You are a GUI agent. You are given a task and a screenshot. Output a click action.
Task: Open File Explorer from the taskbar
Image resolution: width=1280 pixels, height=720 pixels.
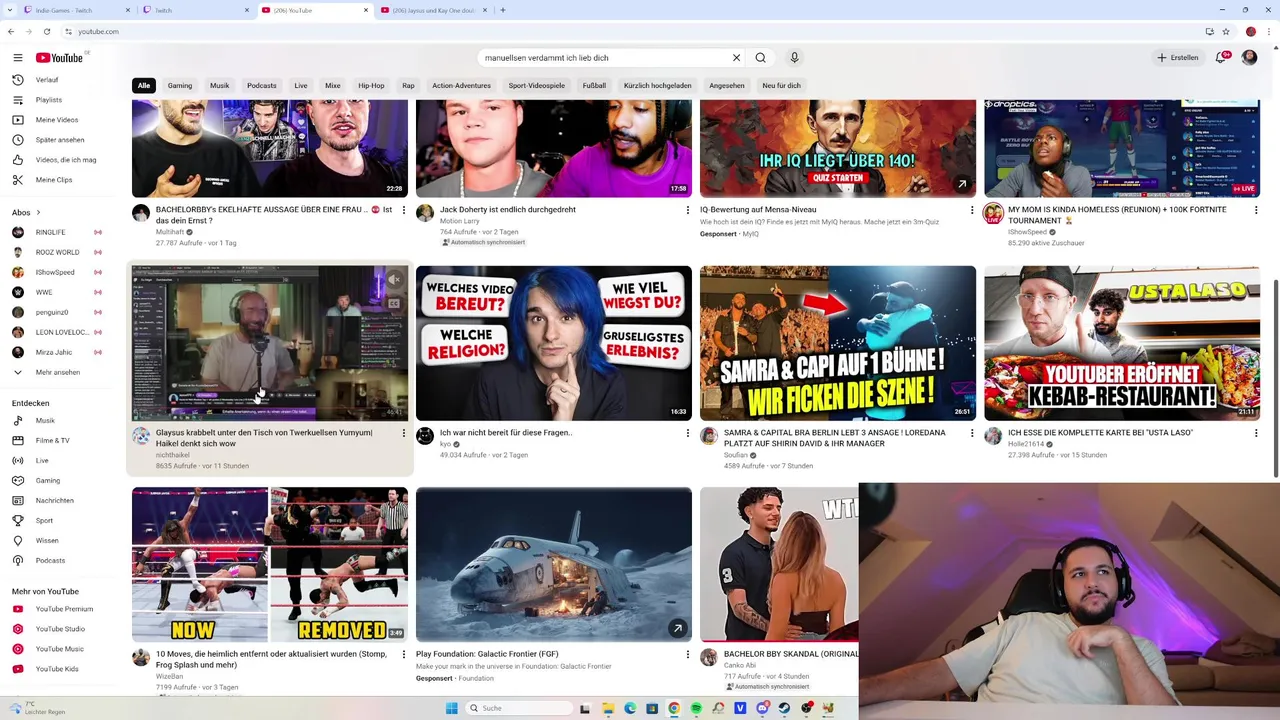pos(608,708)
